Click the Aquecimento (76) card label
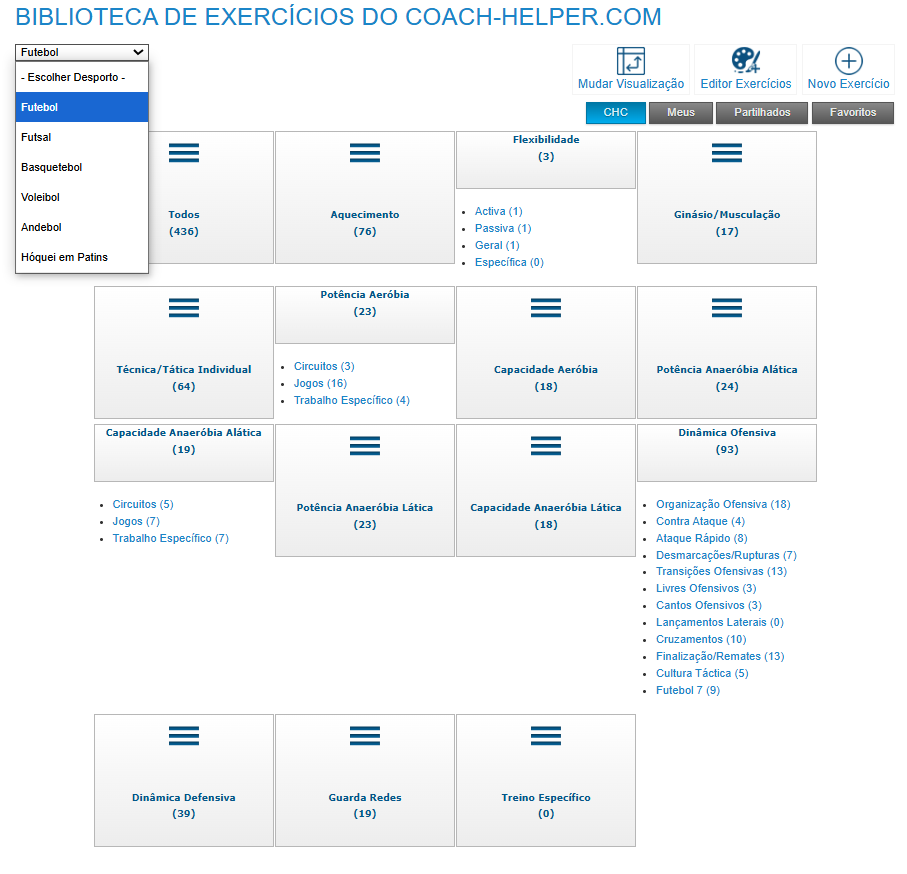 coord(365,223)
